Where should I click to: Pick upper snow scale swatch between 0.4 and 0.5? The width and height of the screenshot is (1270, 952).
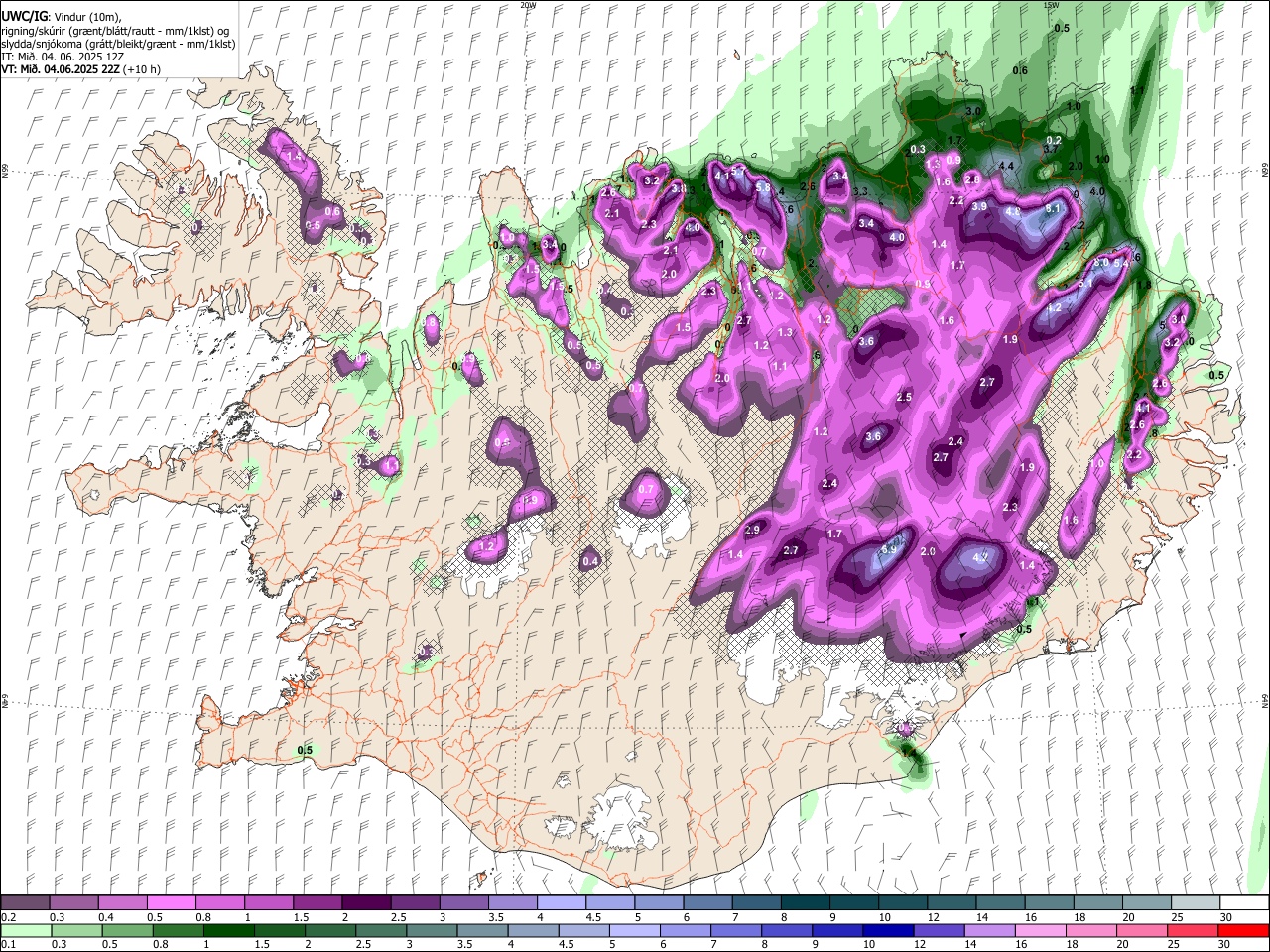coord(122,902)
